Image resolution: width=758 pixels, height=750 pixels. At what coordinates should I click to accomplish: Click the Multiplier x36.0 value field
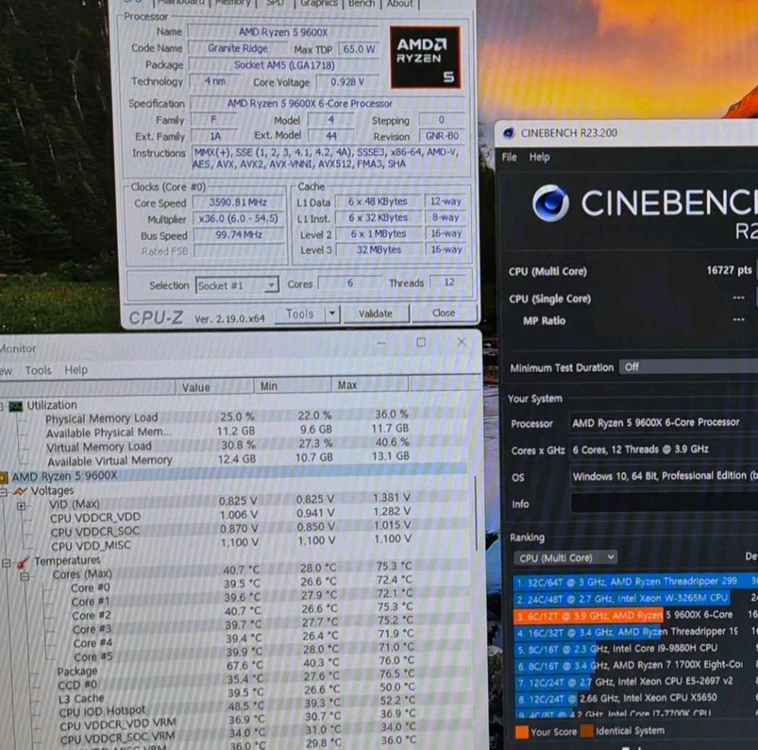point(238,219)
